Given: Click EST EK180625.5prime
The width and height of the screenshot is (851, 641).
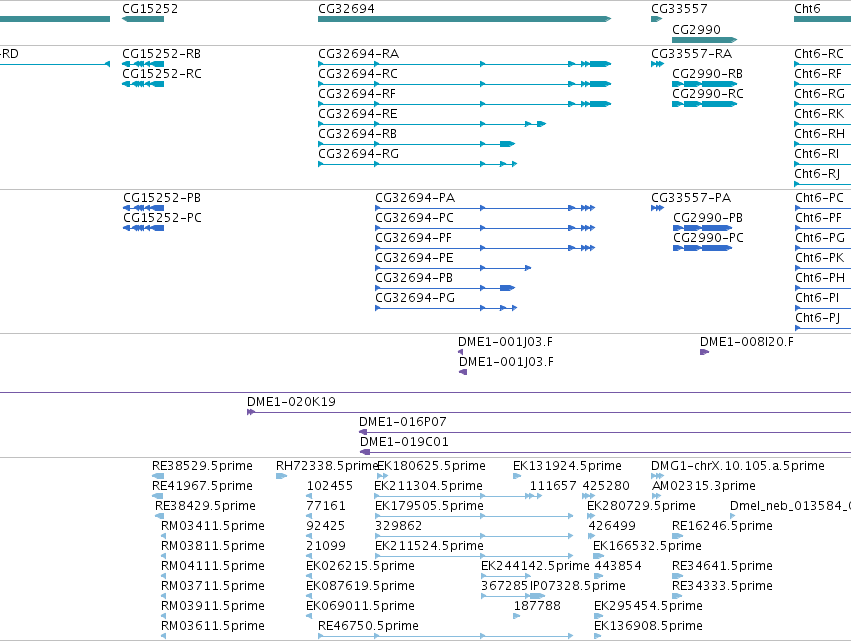Looking at the screenshot, I should (431, 466).
